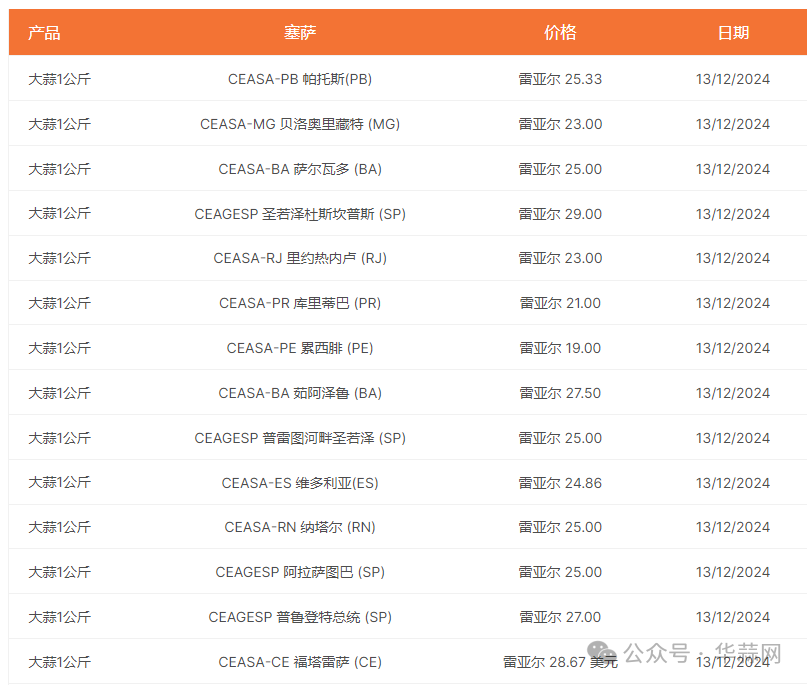Click price 雷亚尔 28.67 美元
Screen dimensions: 807x685
560,662
